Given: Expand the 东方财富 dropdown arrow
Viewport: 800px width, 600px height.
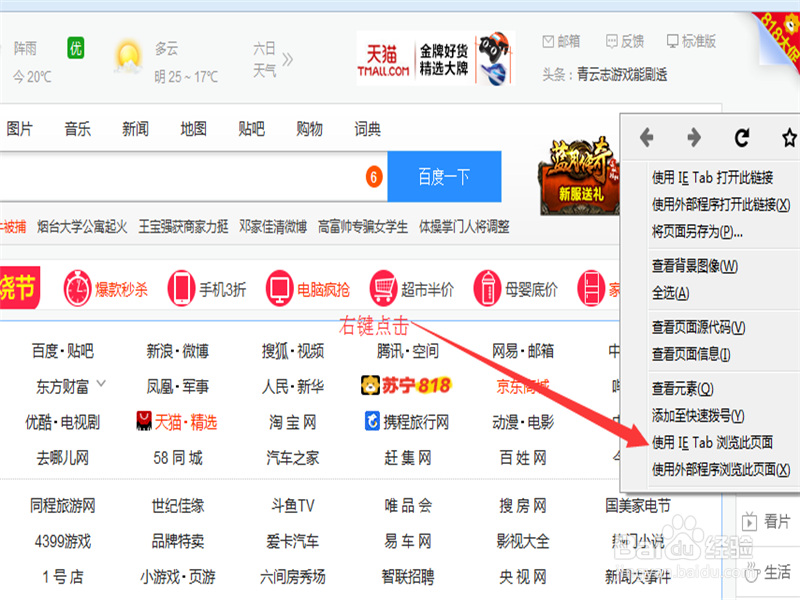Looking at the screenshot, I should [101, 383].
